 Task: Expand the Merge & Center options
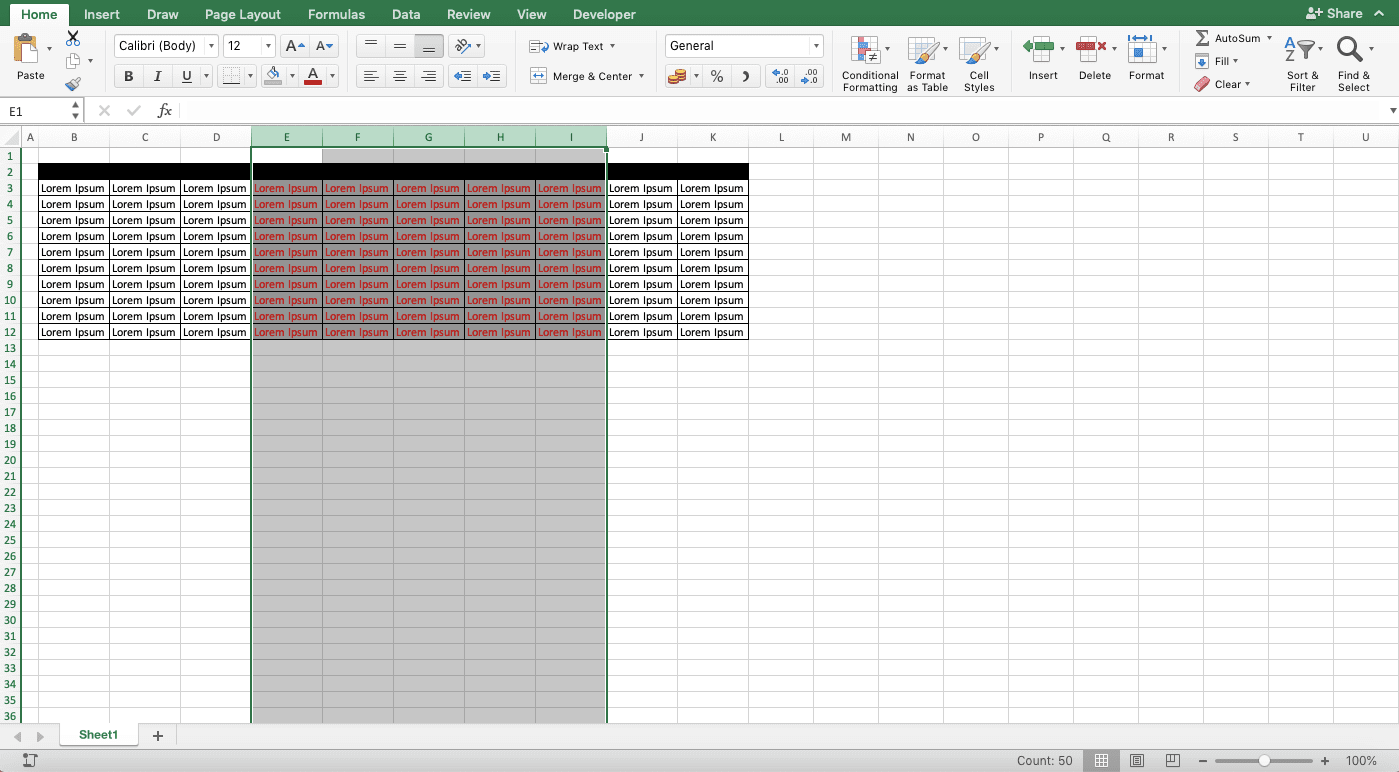tap(641, 75)
